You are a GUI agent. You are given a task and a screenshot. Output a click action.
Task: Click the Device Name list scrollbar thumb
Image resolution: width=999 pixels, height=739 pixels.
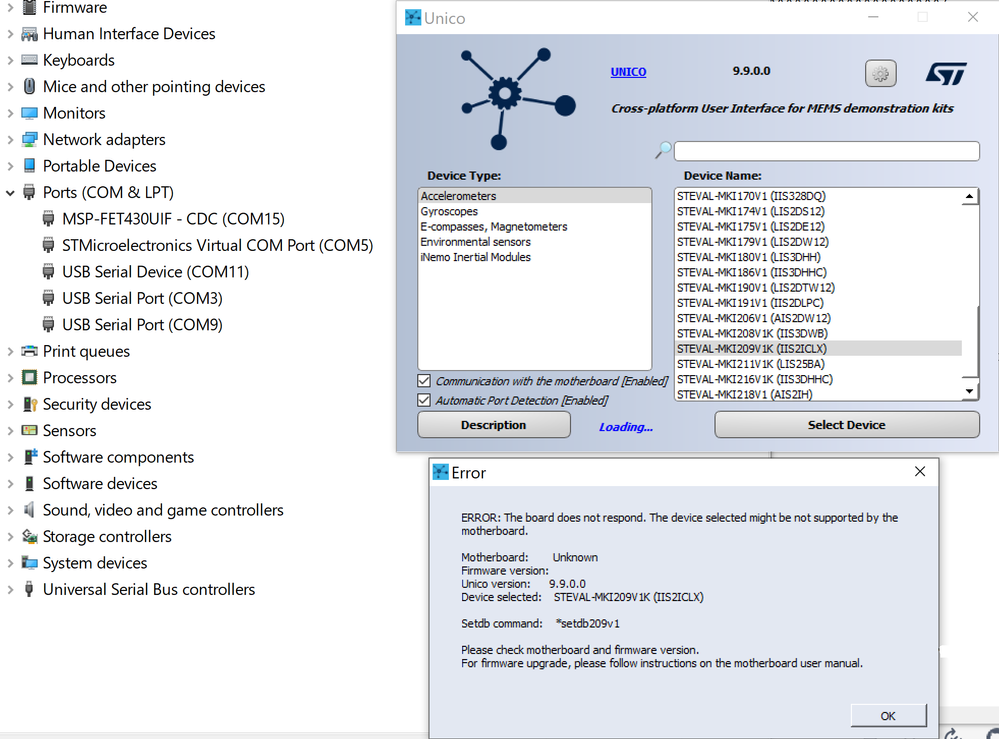970,343
